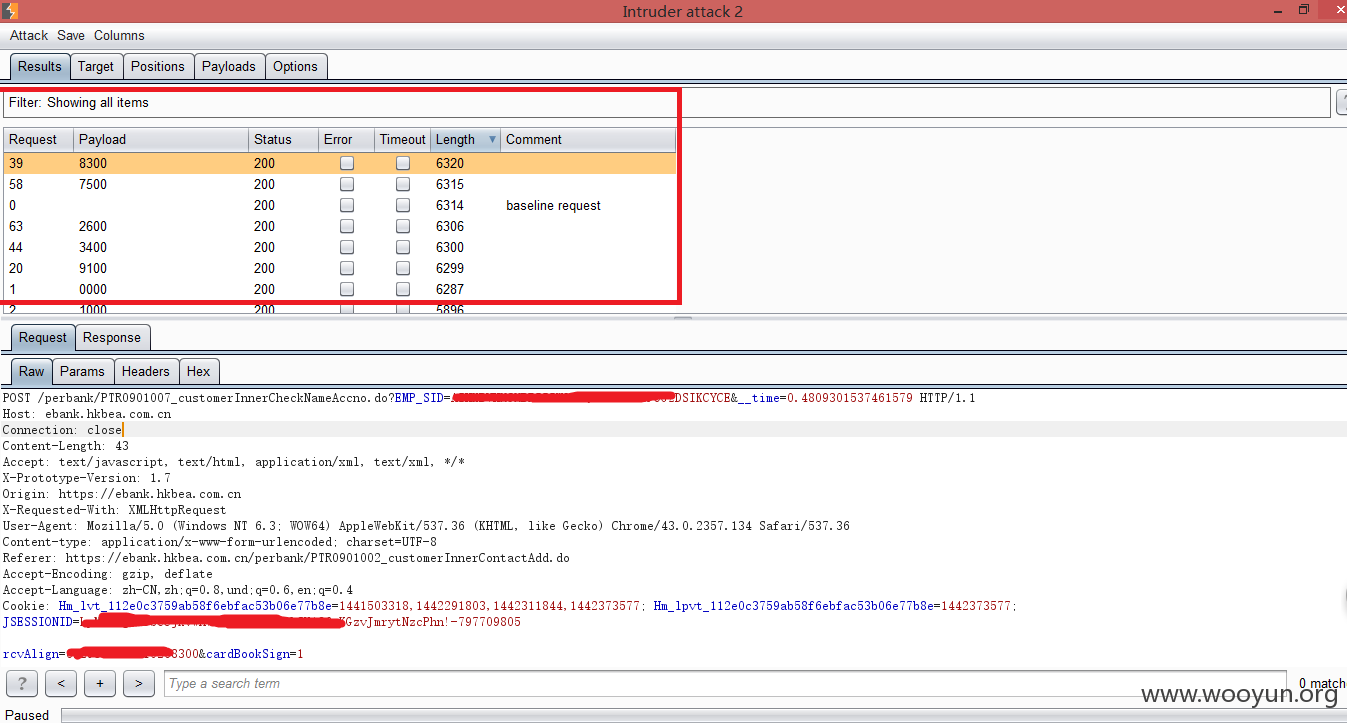Select the row with payload 9100
The image size is (1347, 723).
tap(340, 268)
